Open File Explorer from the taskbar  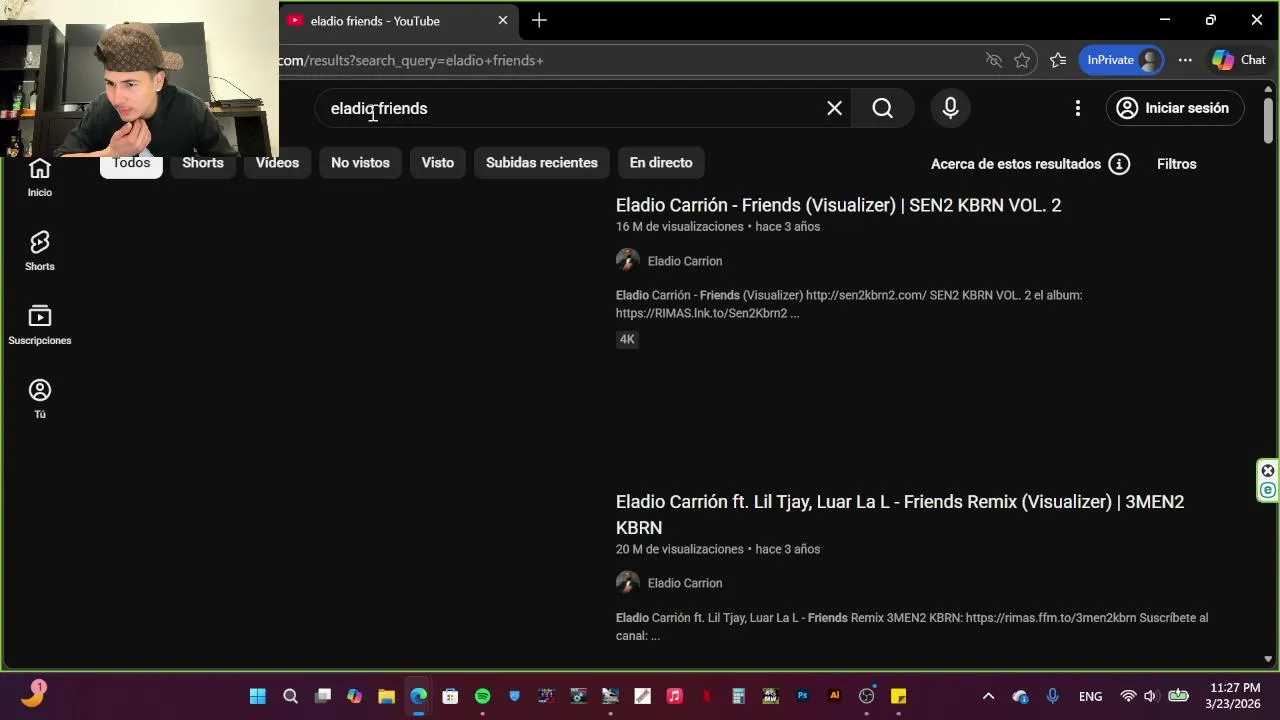tap(386, 696)
